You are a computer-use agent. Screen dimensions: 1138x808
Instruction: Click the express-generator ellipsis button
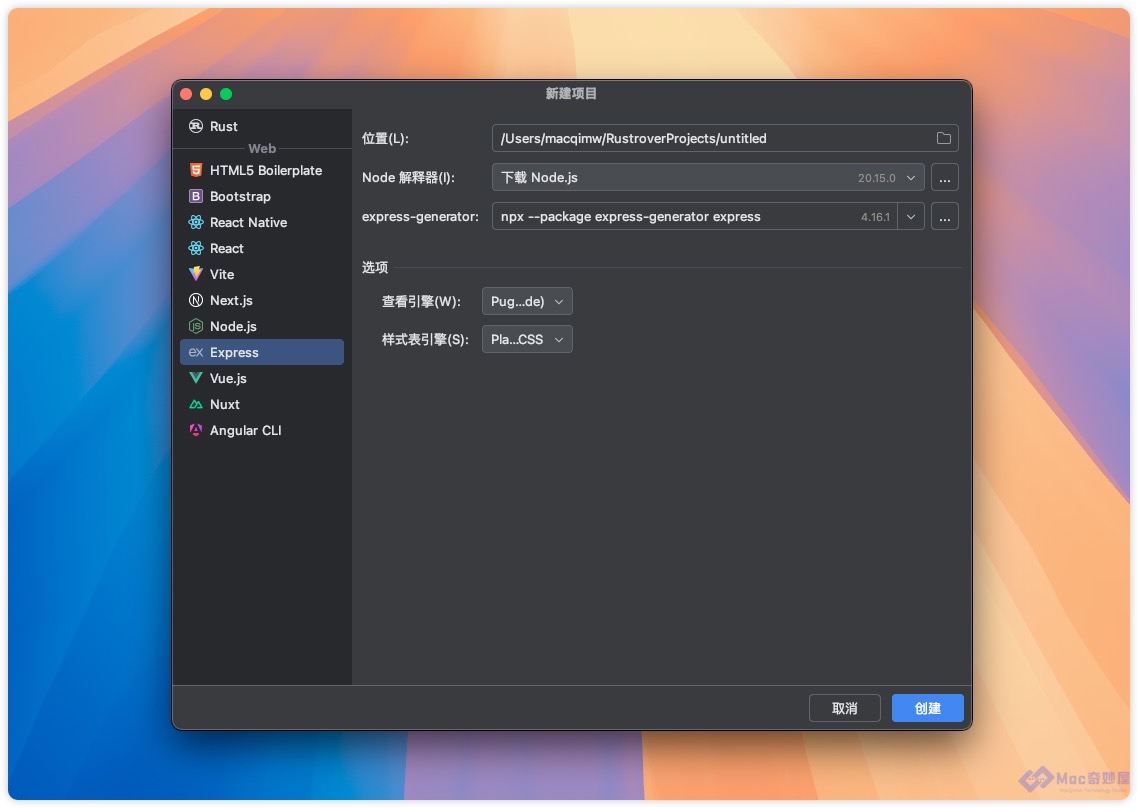coord(944,217)
